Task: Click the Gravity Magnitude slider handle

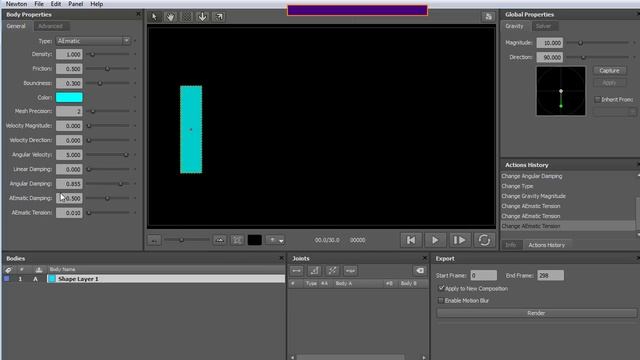Action: [x=580, y=42]
